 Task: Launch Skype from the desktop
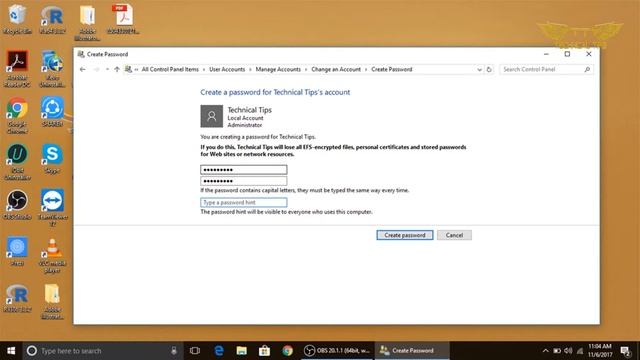(52, 158)
